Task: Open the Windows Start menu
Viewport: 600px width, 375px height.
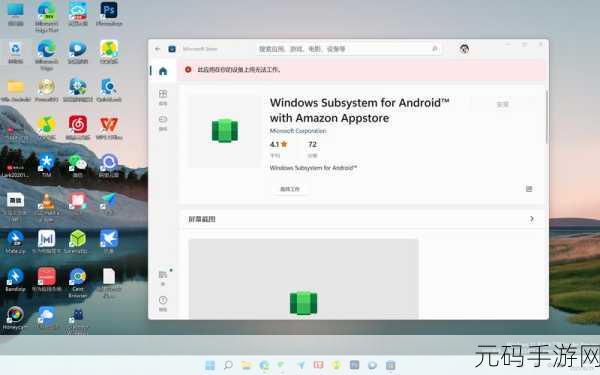Action: [210, 365]
